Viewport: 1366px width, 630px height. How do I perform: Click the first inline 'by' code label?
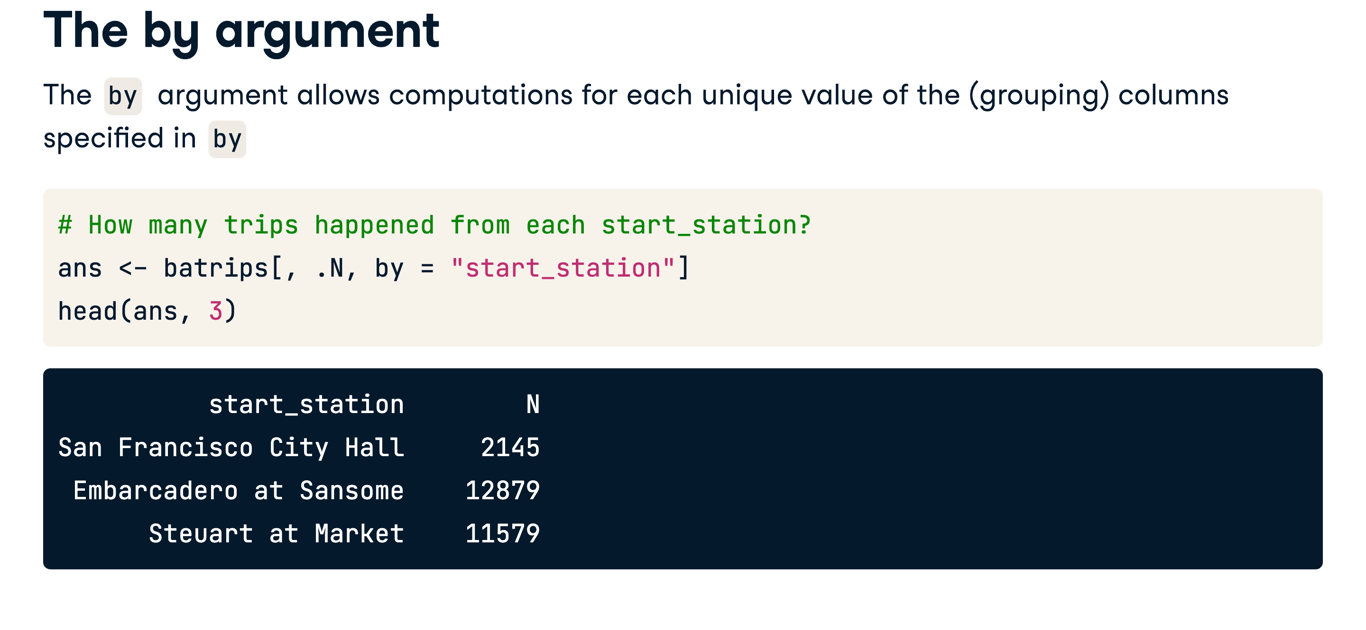[123, 96]
